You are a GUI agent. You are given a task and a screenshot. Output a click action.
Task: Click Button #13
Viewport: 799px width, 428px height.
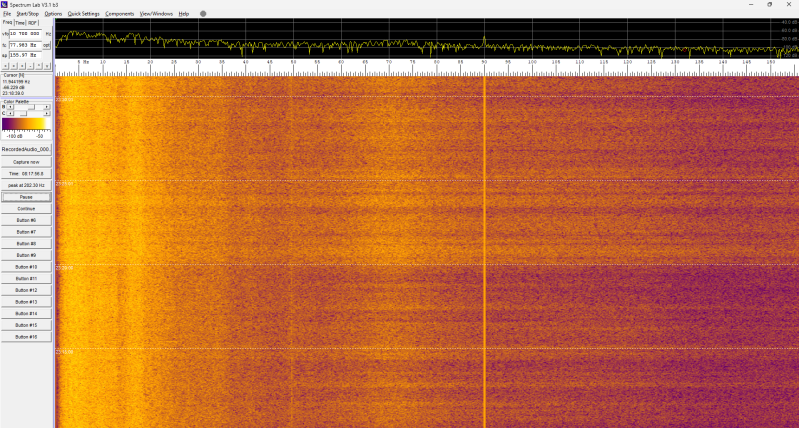pos(26,302)
